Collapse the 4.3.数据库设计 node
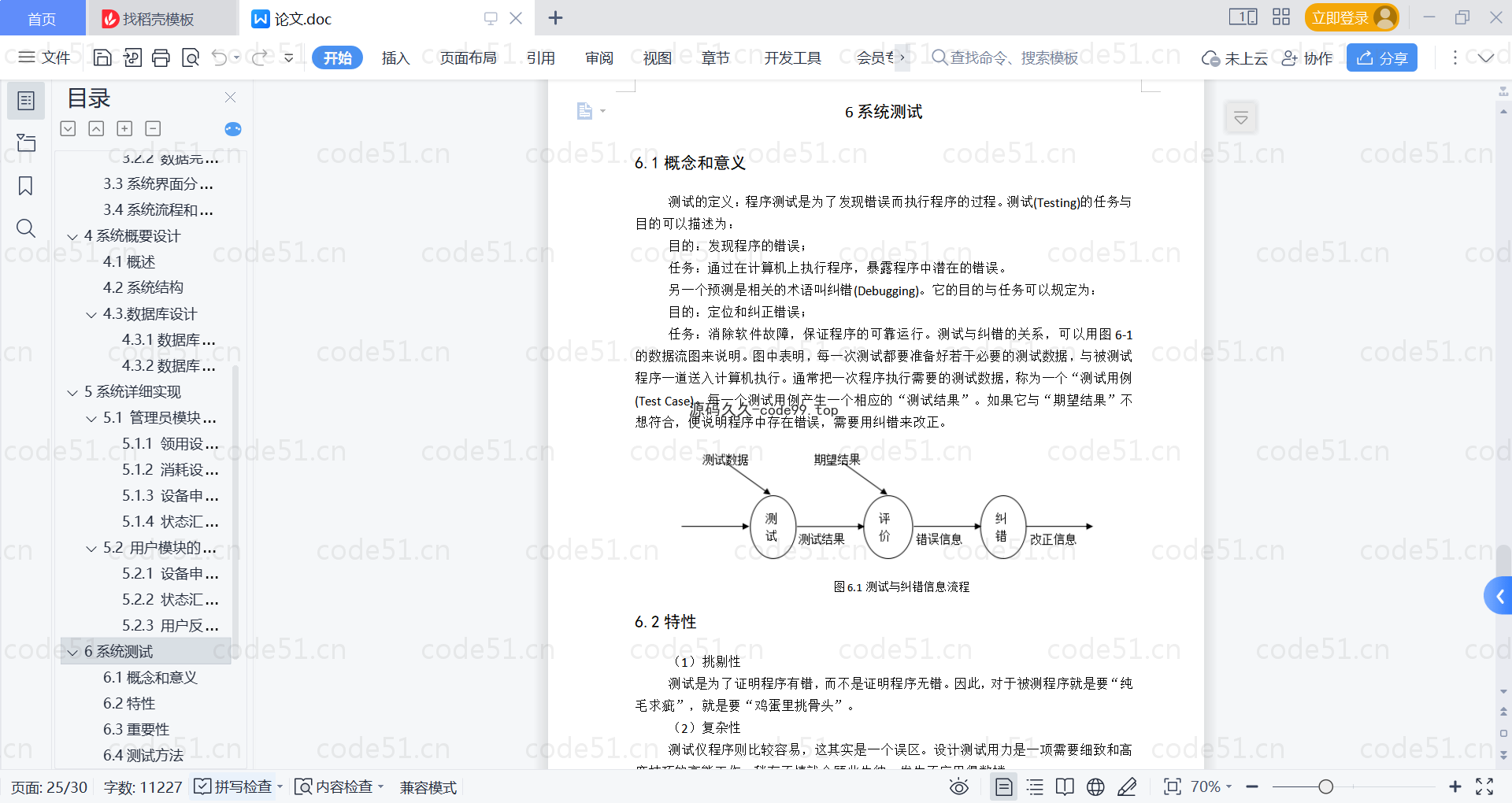Viewport: 1512px width, 803px height. (91, 314)
